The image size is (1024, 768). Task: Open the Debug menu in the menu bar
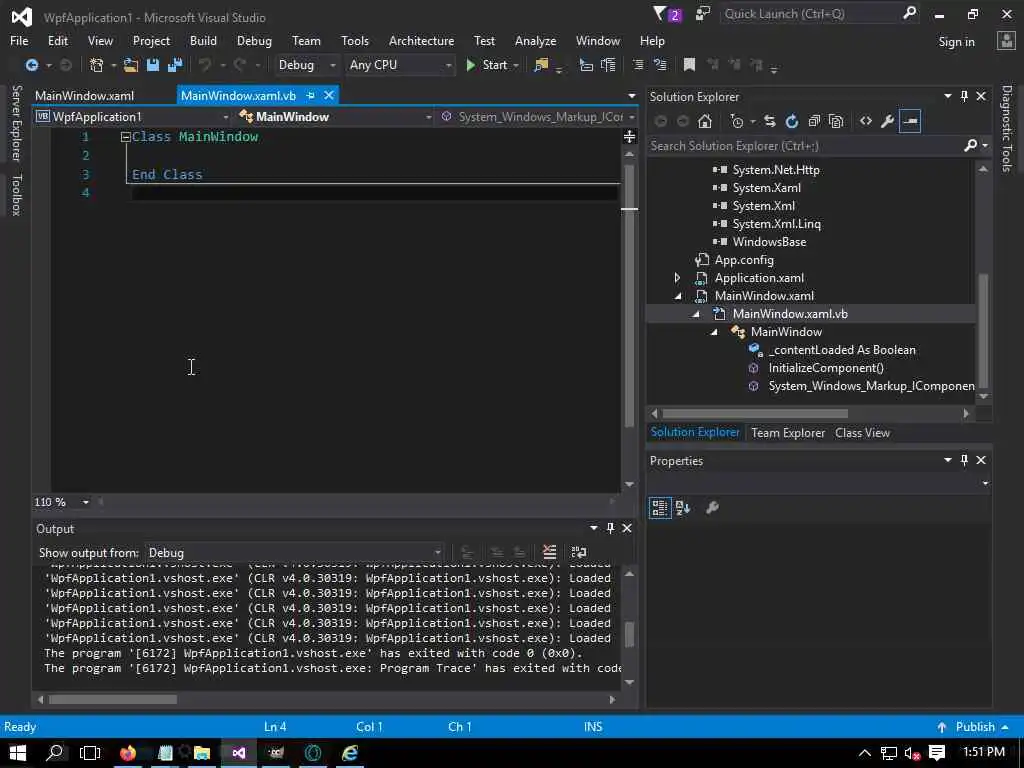click(254, 40)
